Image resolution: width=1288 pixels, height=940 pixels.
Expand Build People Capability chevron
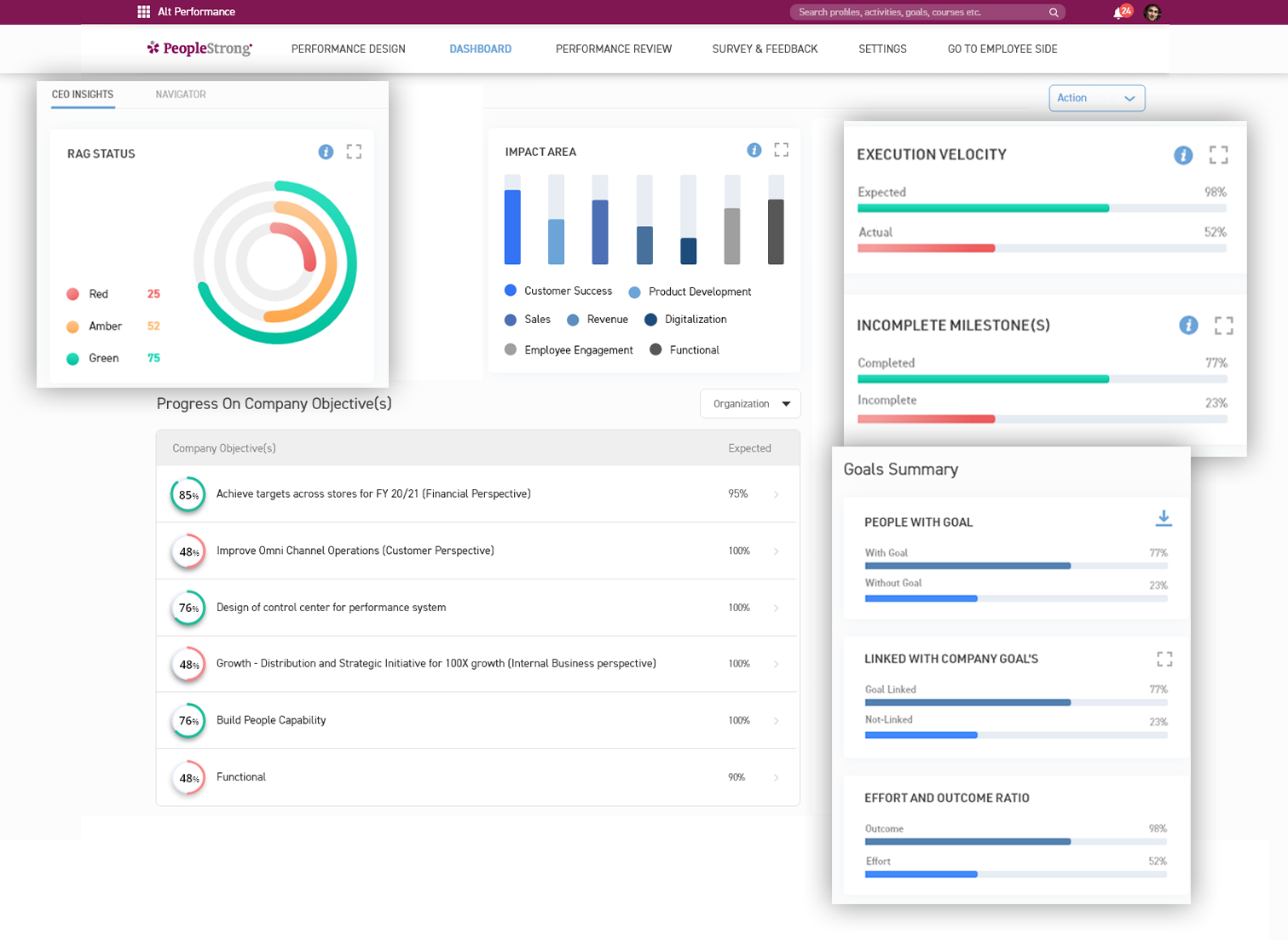click(x=777, y=721)
